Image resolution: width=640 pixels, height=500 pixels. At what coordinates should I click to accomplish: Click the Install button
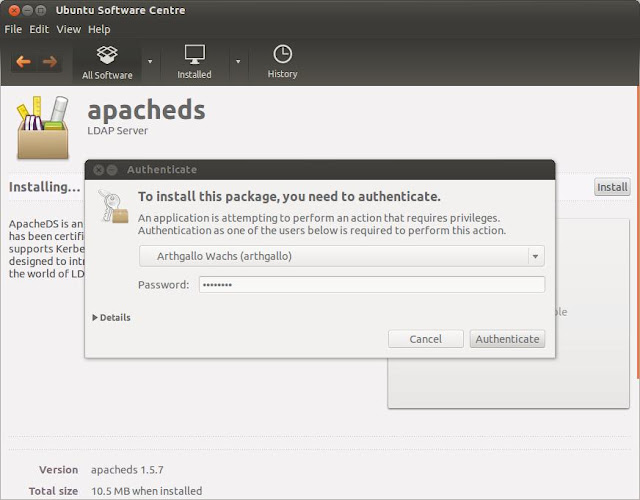point(612,187)
